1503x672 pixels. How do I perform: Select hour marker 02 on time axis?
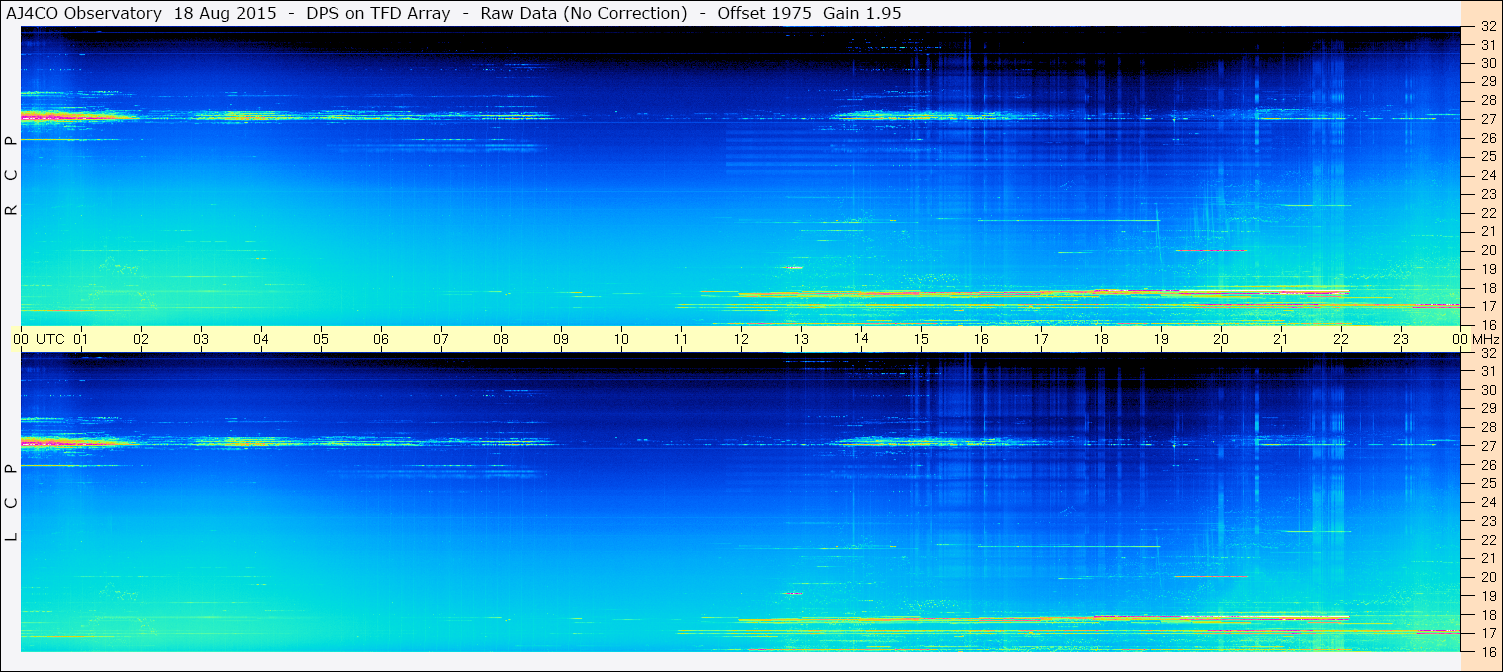pos(141,339)
